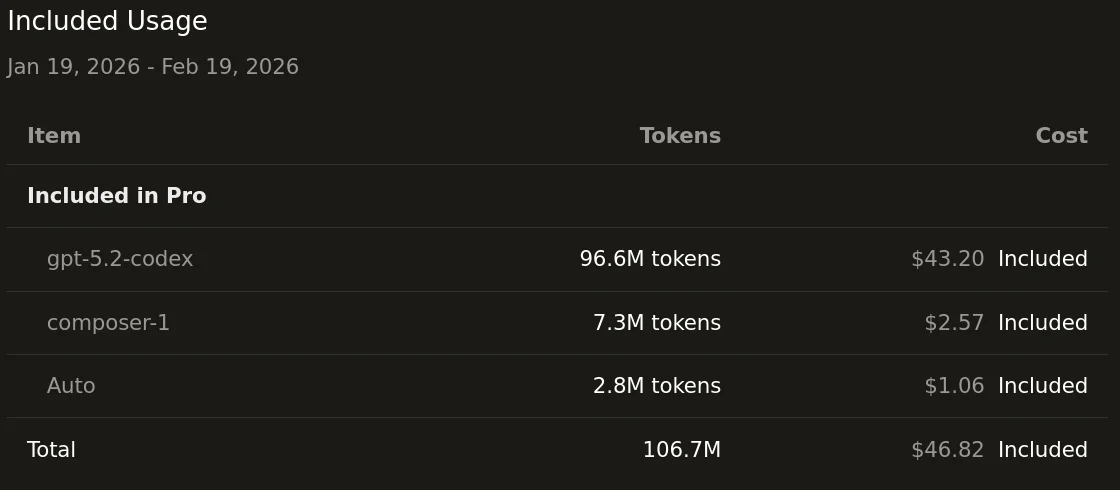Click the Cost column header

1061,136
